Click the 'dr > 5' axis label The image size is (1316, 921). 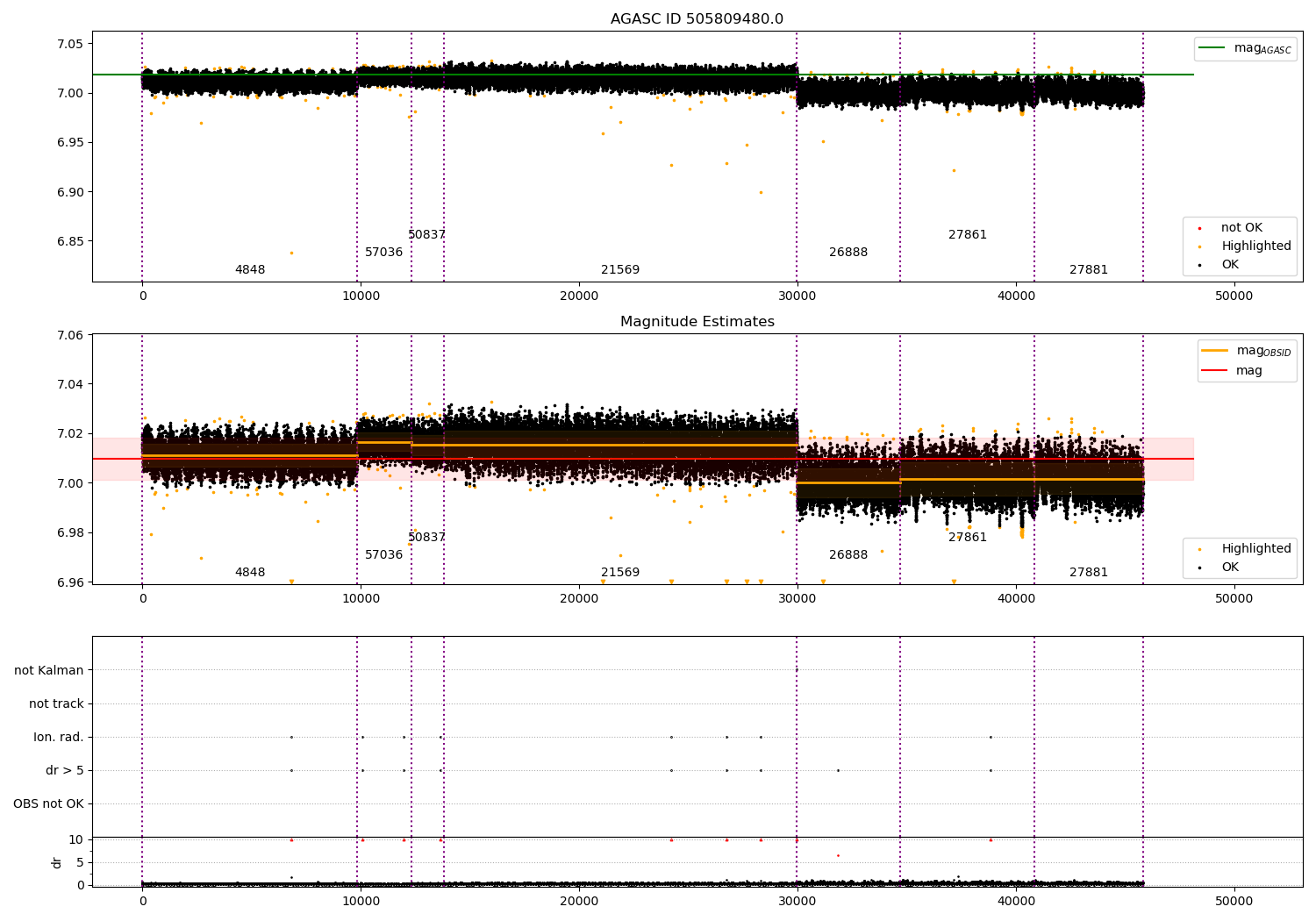[65, 771]
